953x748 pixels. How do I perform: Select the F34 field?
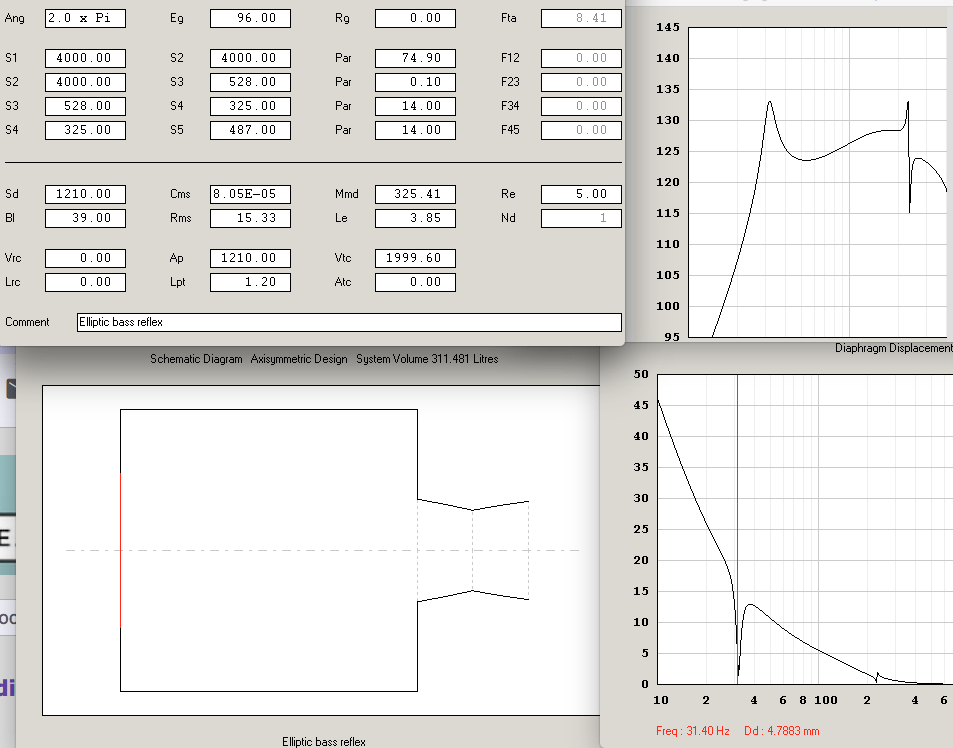click(x=581, y=106)
